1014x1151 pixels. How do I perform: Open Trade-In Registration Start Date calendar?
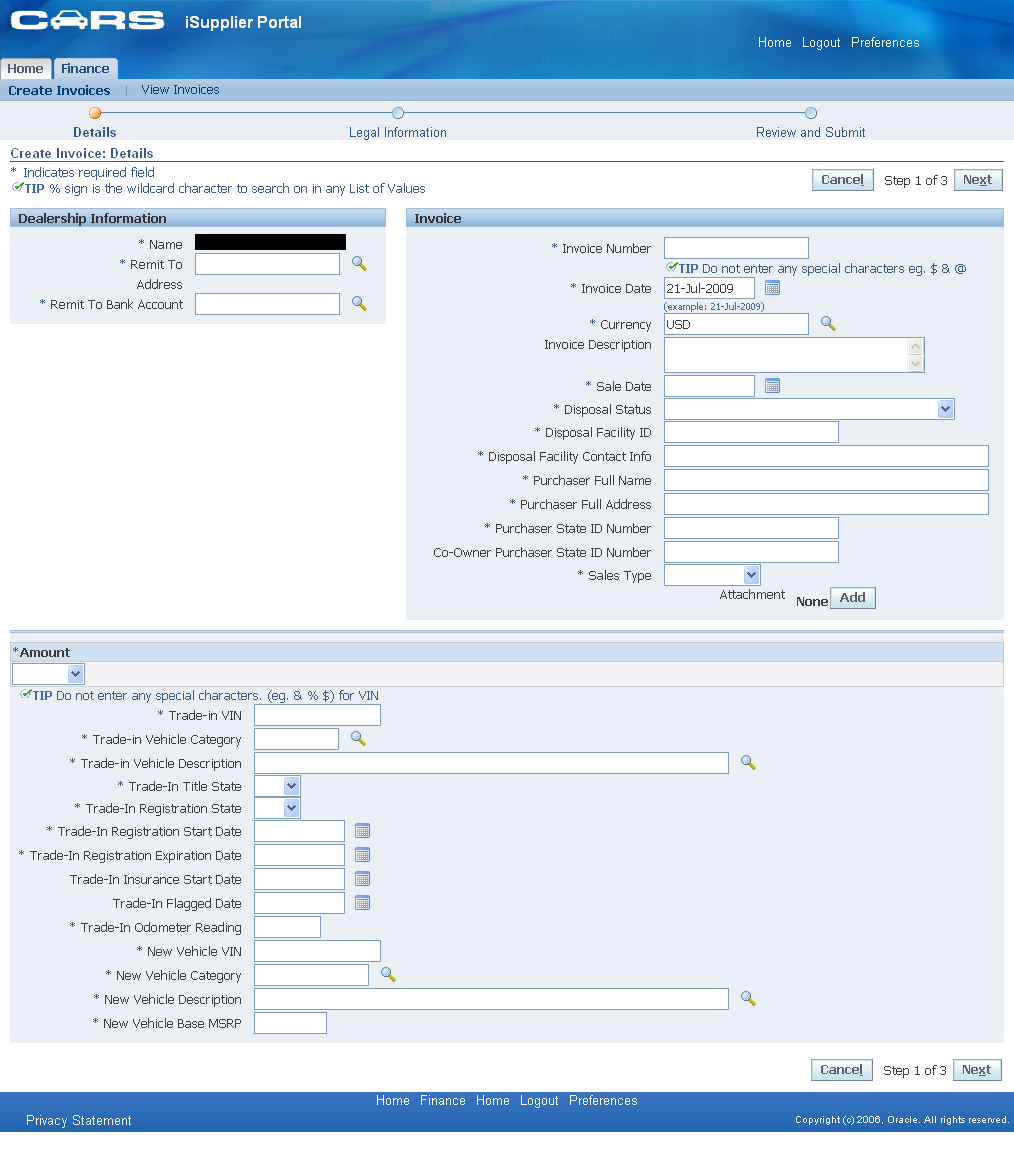point(362,831)
